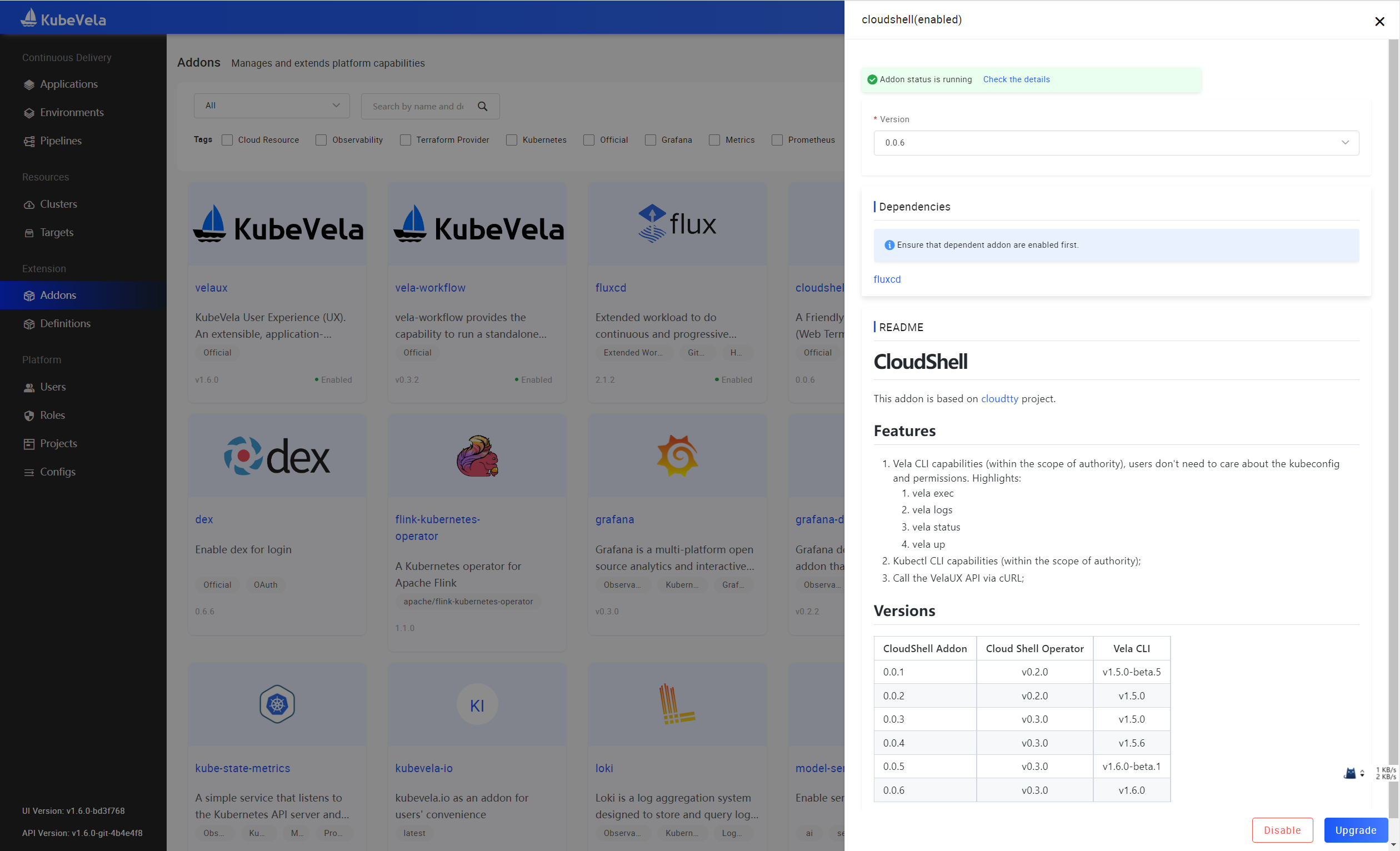The image size is (1400, 851).
Task: Click the Upgrade button
Action: pos(1356,830)
